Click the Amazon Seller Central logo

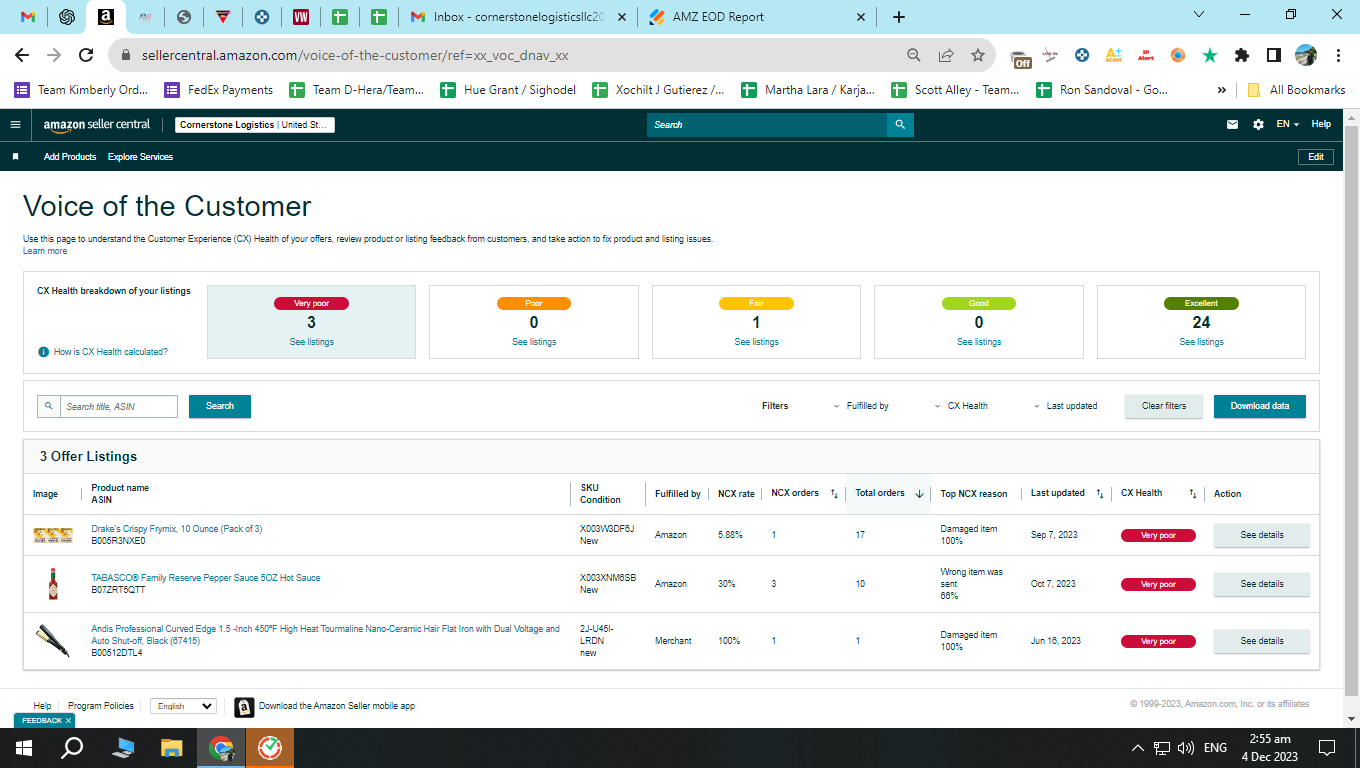pos(97,125)
